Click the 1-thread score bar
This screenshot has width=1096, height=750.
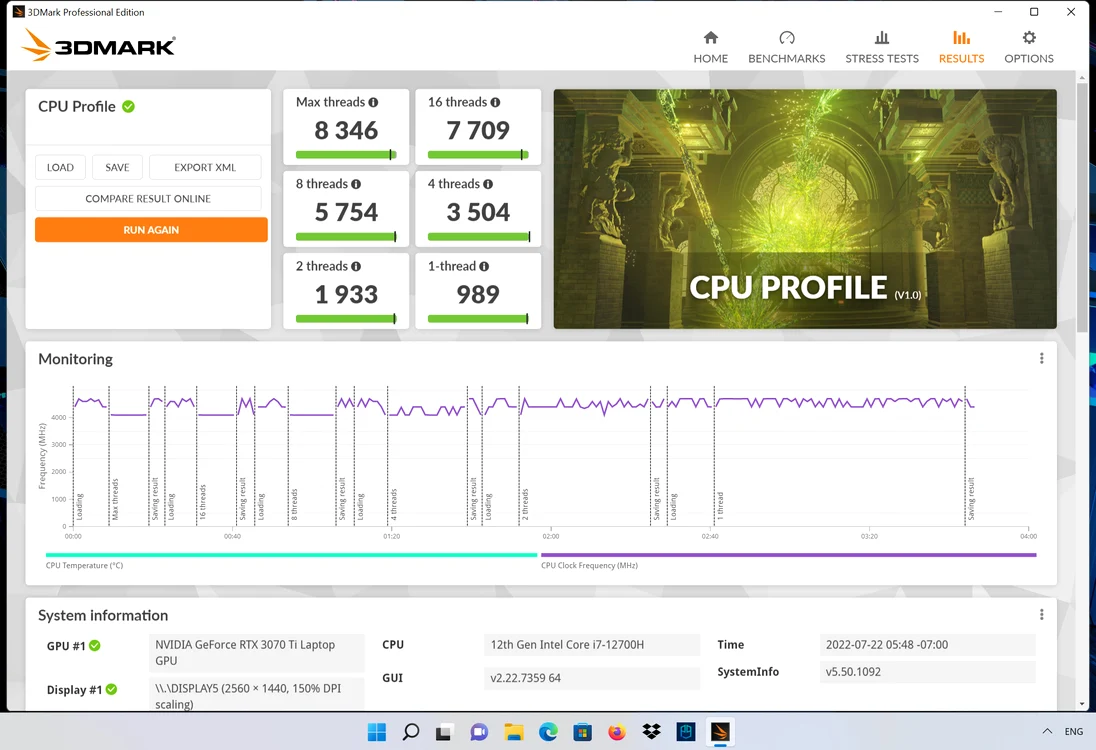point(478,319)
